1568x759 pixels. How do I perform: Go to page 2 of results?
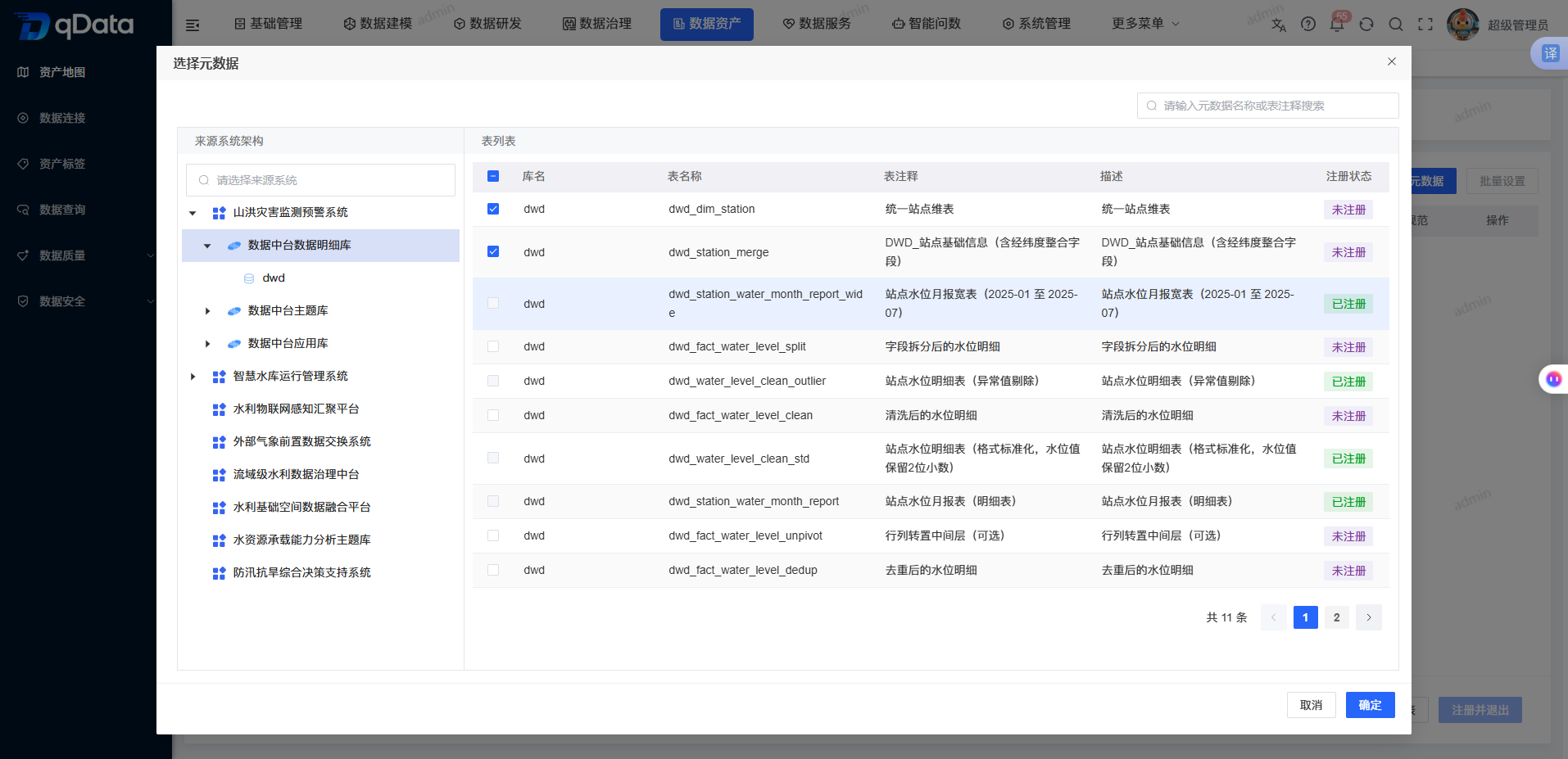tap(1337, 617)
